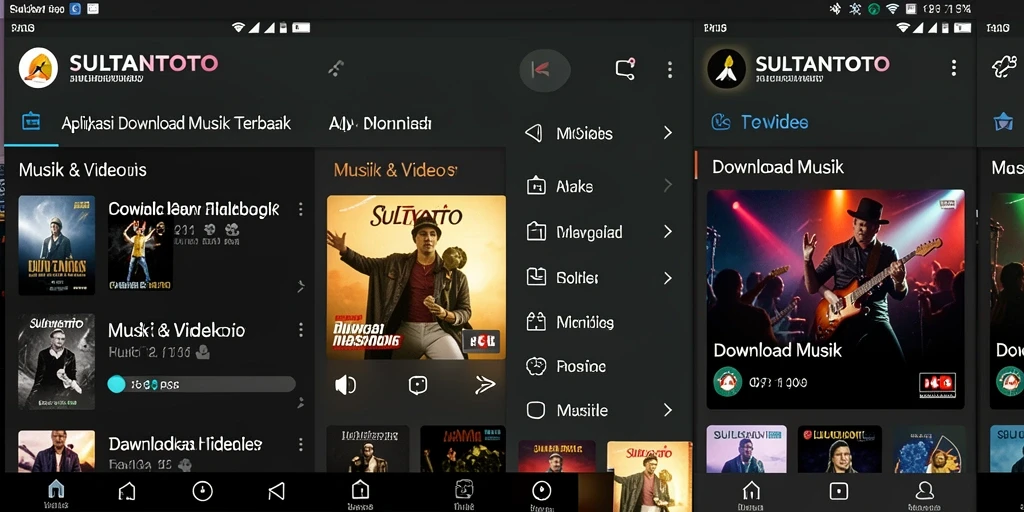Open the first album cover beside Cowialc leanr

point(56,246)
